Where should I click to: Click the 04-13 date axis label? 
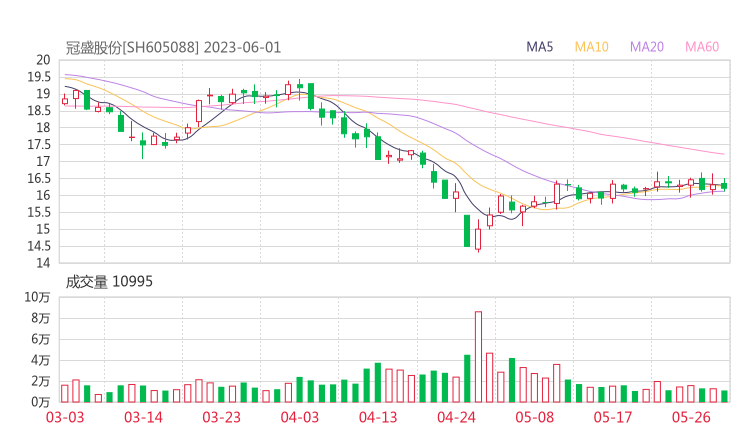coord(378,417)
